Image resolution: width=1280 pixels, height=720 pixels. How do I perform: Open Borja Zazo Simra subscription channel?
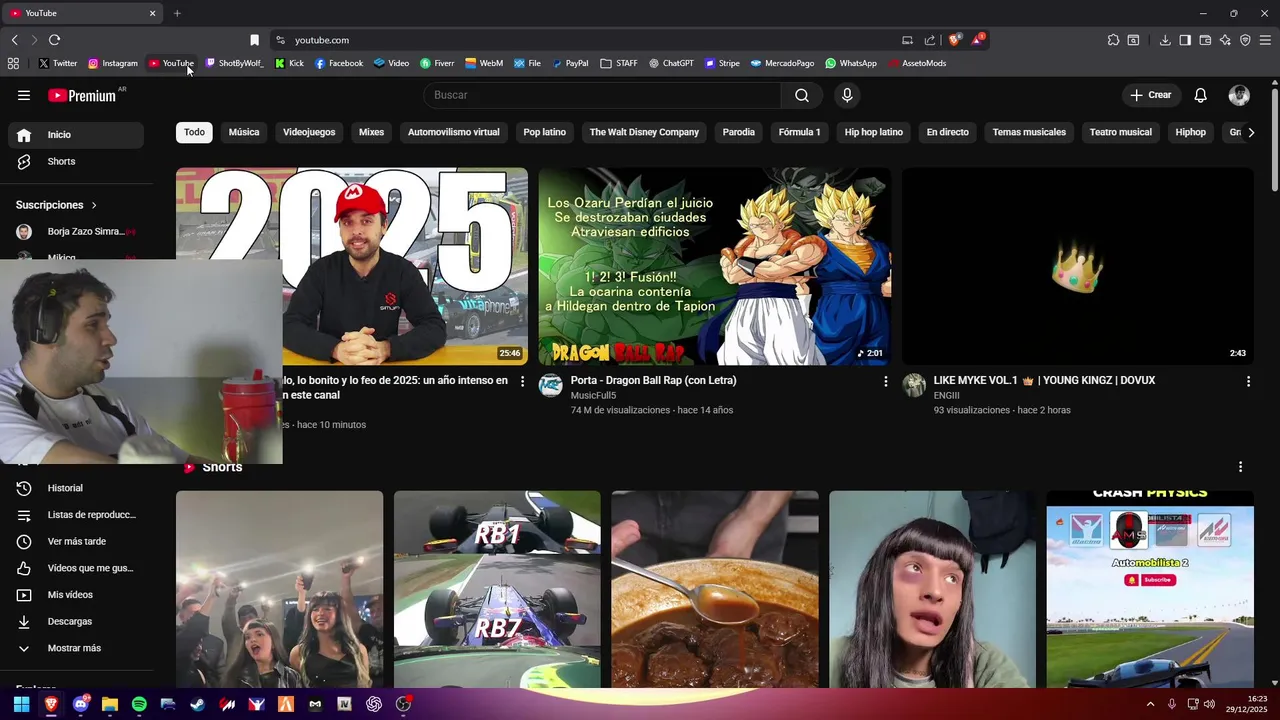click(76, 231)
